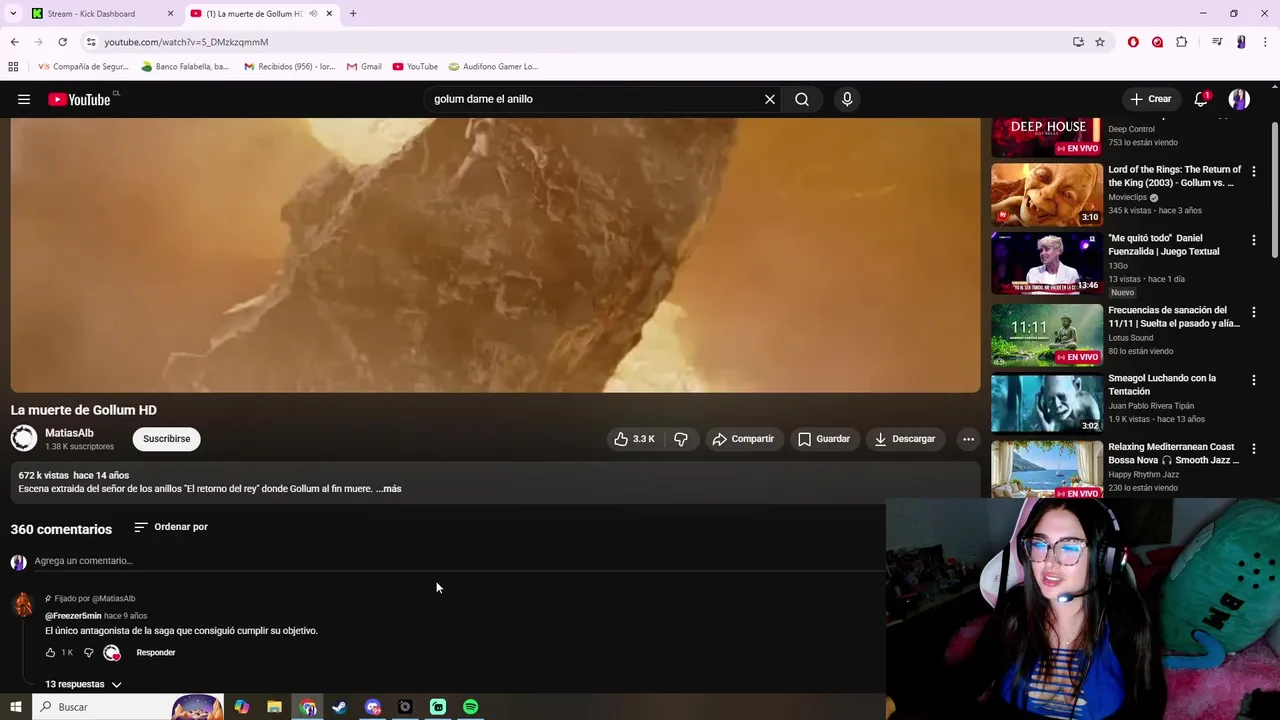This screenshot has height=720, width=1280.
Task: Open the Frecuencias de sanación 11/11 thumbnail
Action: 1047,335
